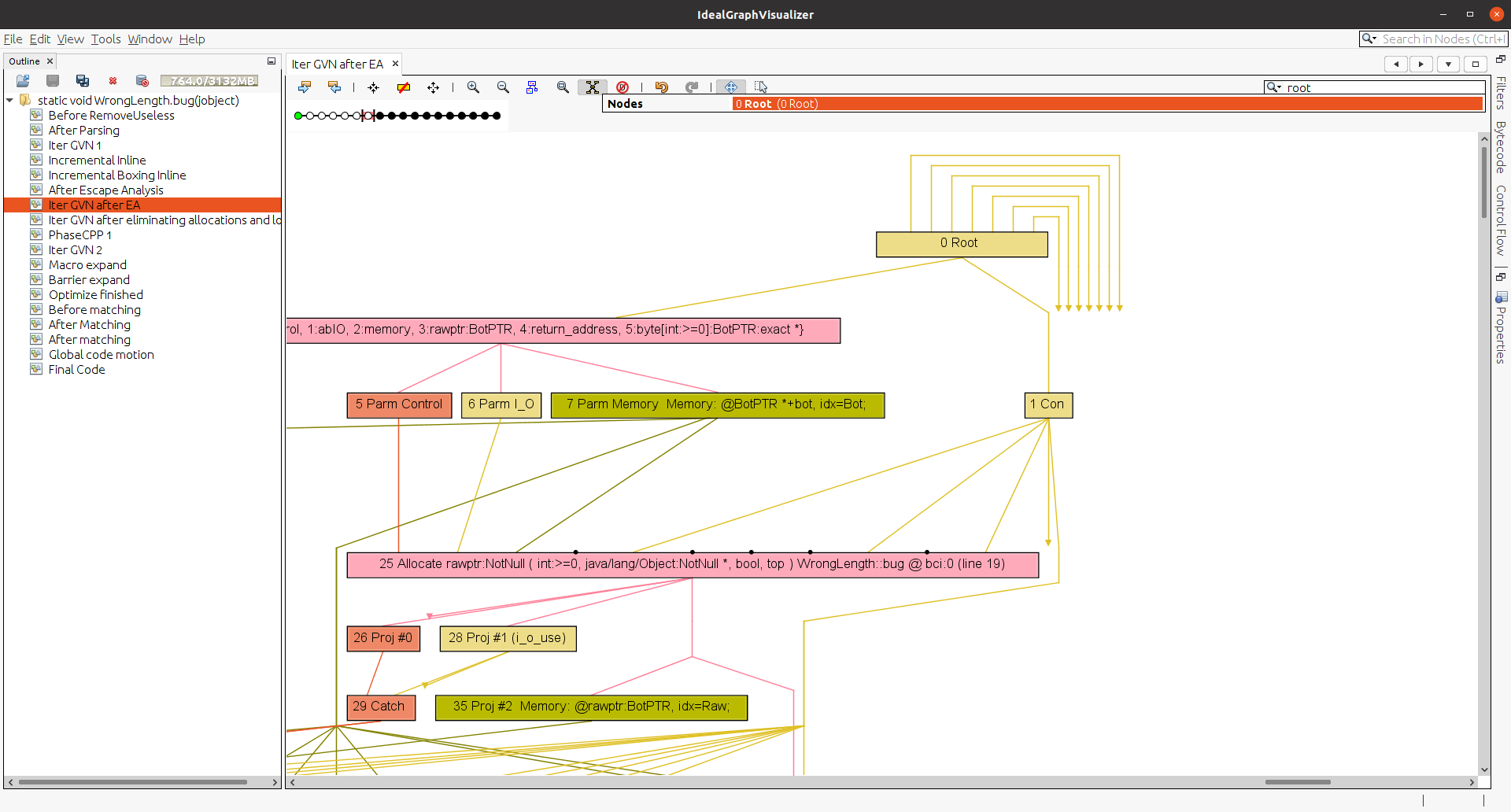The image size is (1511, 812).
Task: Click the open graph file folder icon
Action: 23,81
